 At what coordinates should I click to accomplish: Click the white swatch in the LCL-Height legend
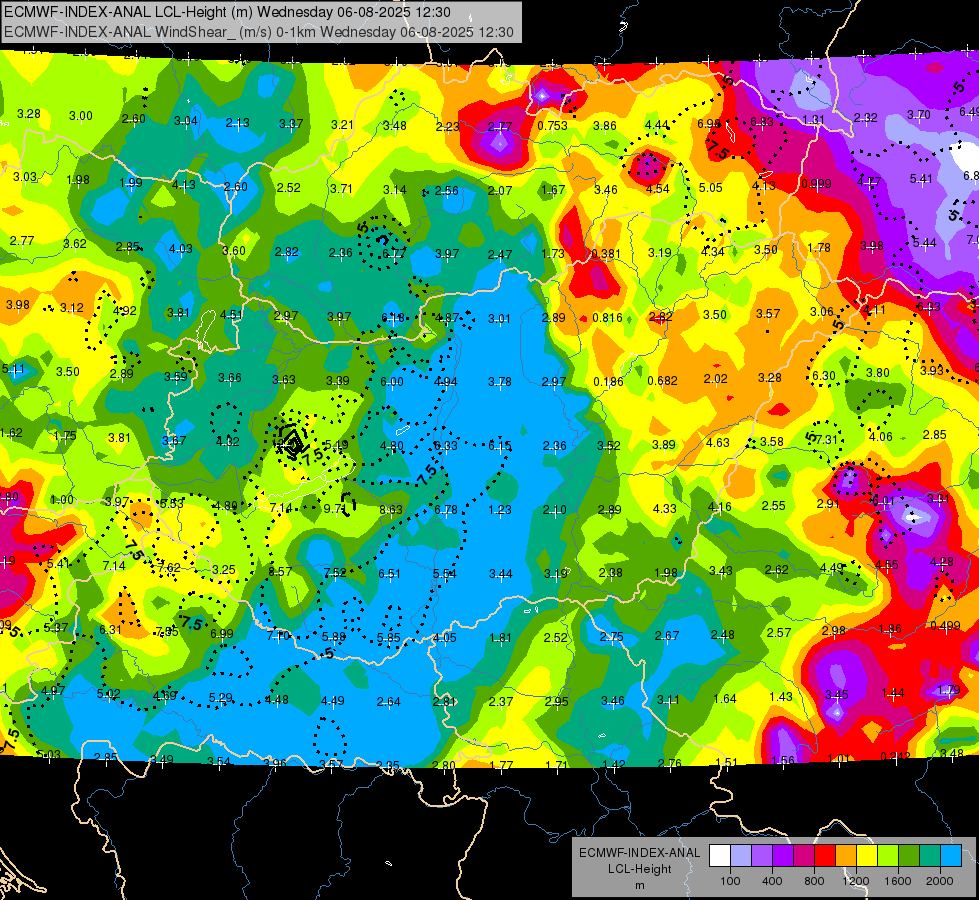click(720, 856)
